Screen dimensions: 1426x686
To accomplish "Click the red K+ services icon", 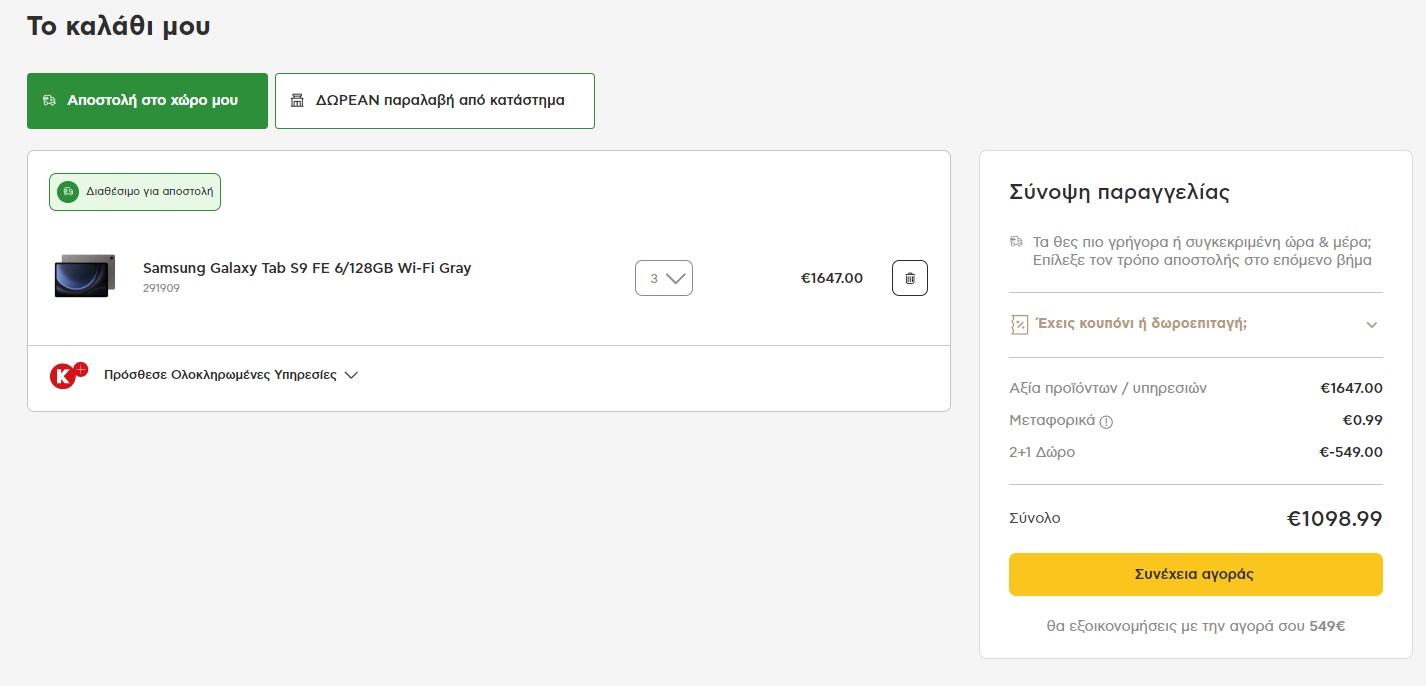I will tap(68, 375).
